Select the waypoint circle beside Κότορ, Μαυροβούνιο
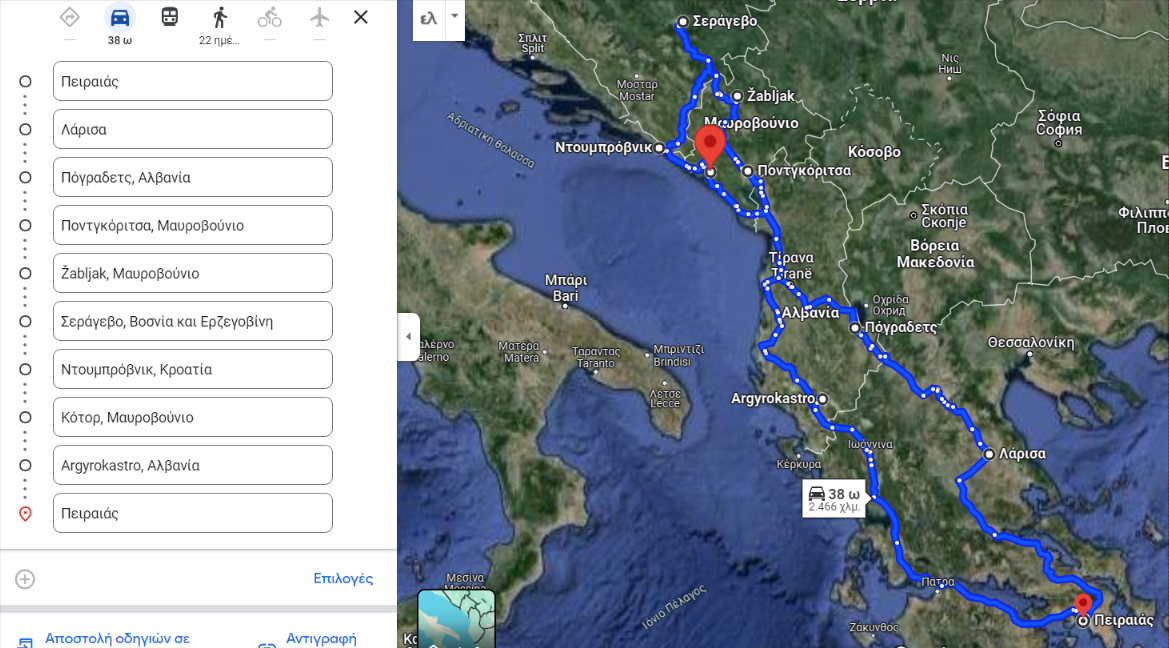 25,418
